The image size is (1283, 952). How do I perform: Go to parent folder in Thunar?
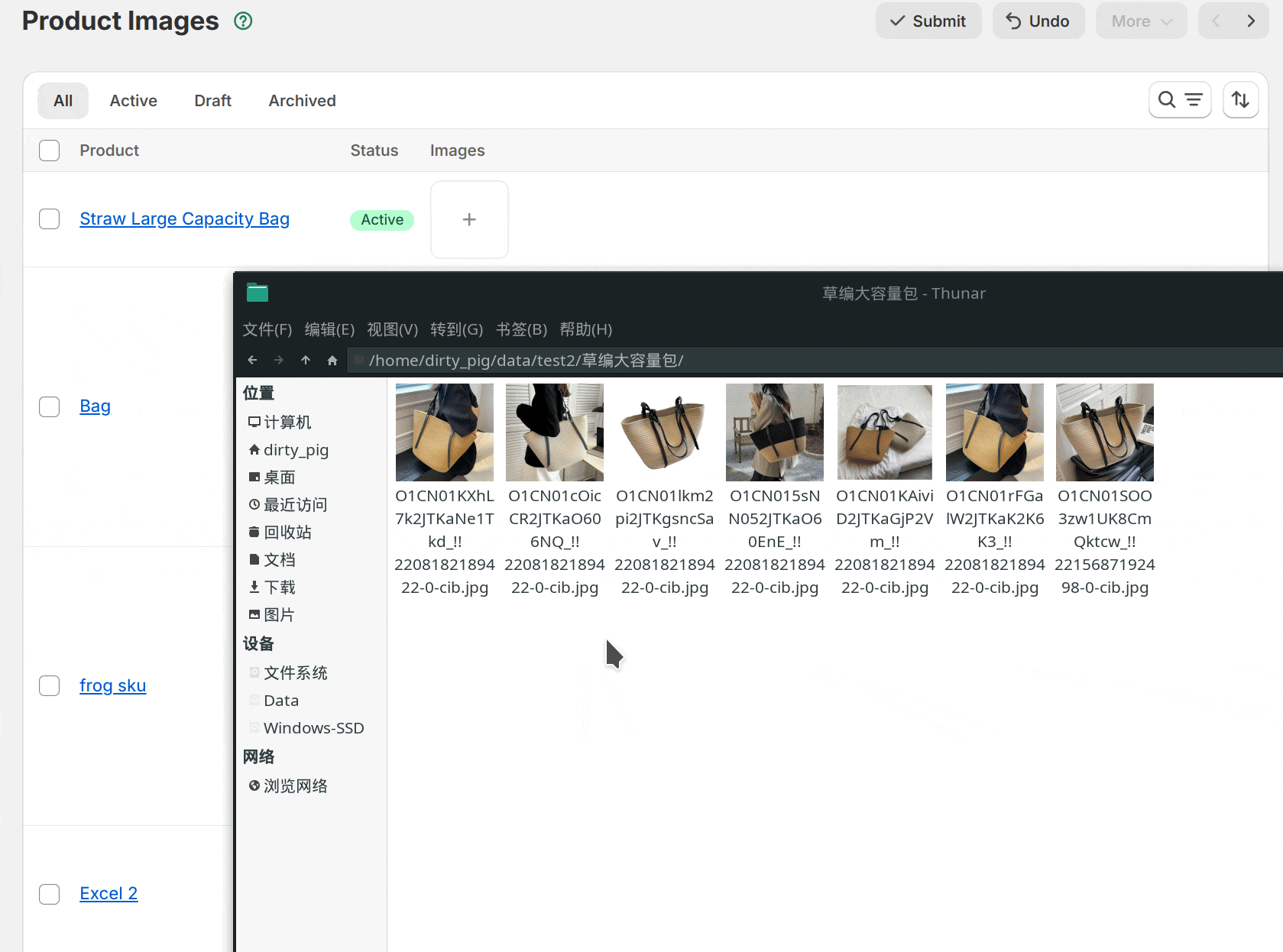coord(306,361)
